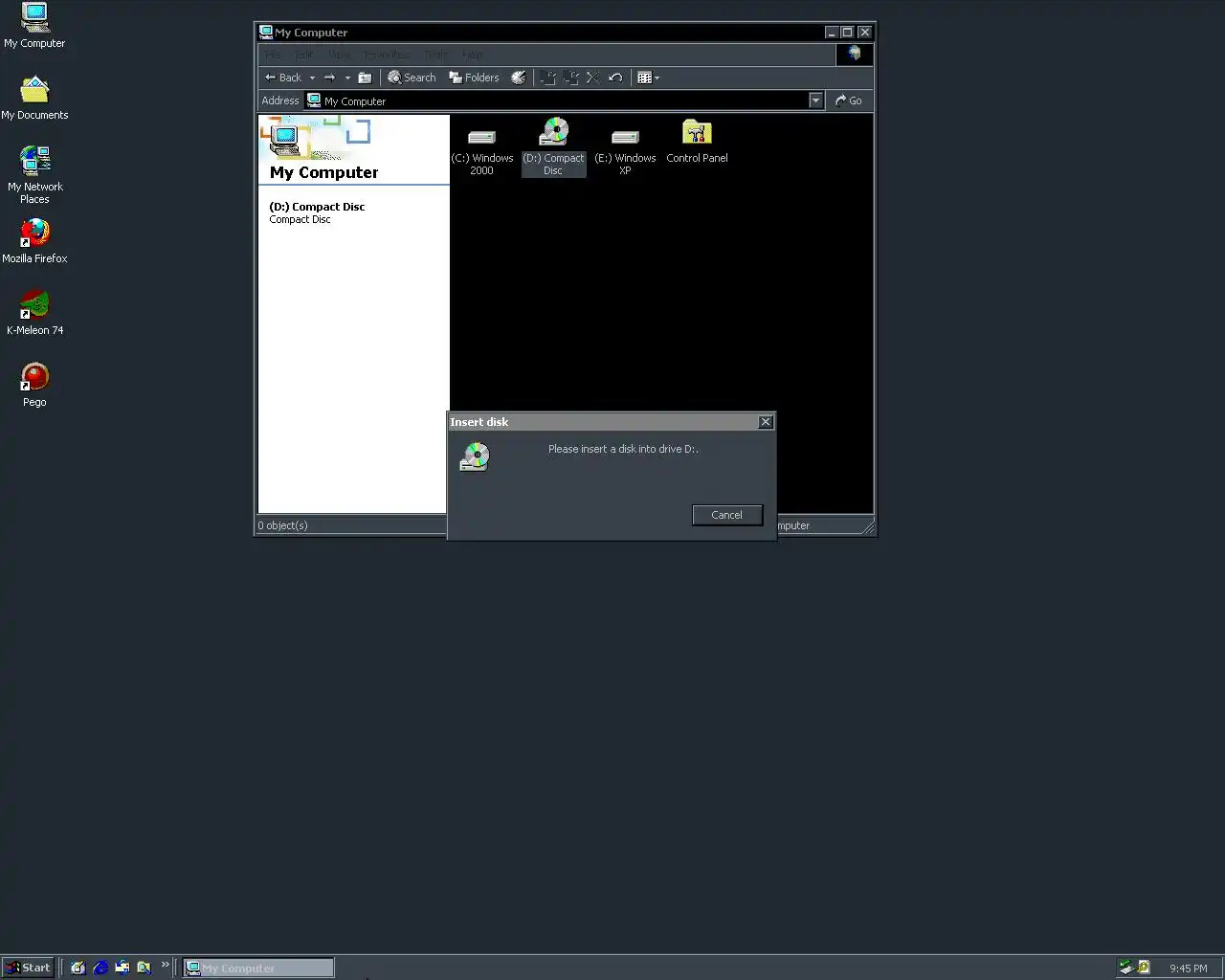Viewport: 1225px width, 980px height.
Task: Expand the quick launch overflow chevron
Action: tap(165, 965)
